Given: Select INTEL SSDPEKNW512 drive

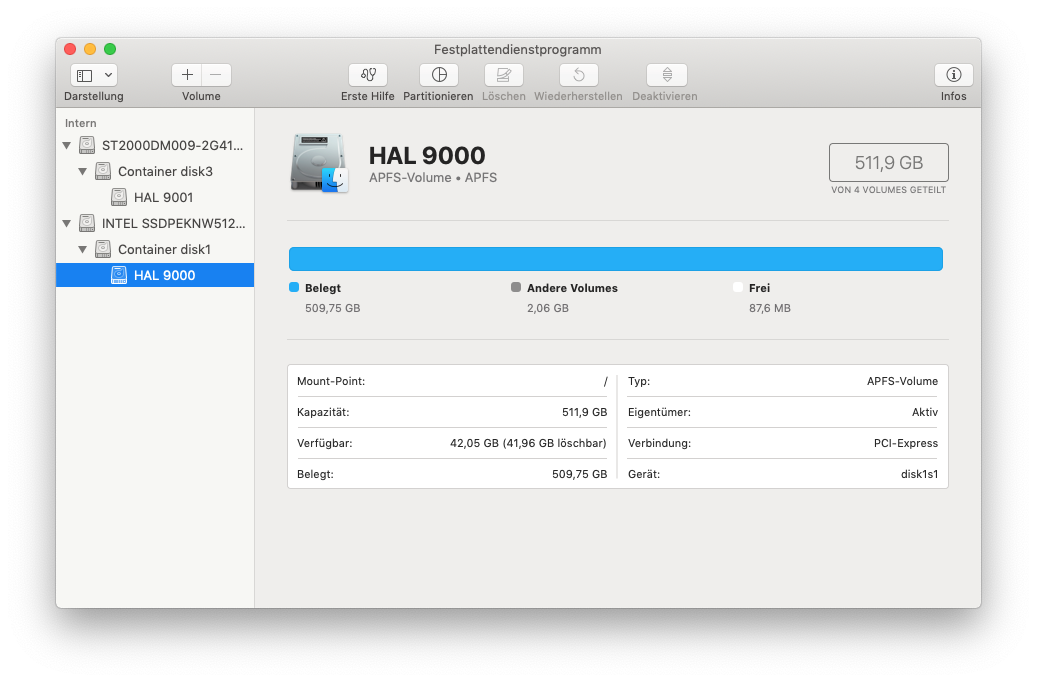Looking at the screenshot, I should [155, 224].
